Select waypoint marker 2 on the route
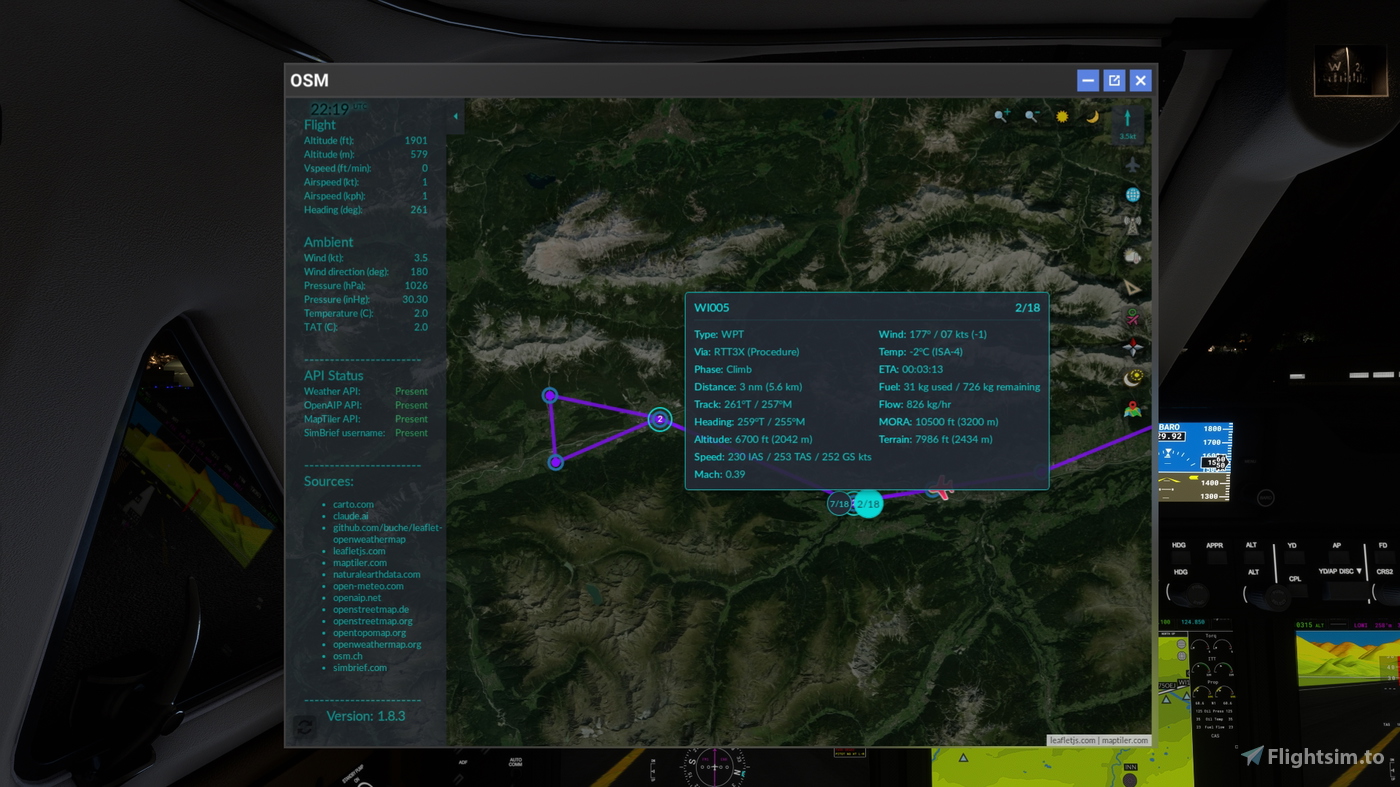1400x787 pixels. point(659,419)
